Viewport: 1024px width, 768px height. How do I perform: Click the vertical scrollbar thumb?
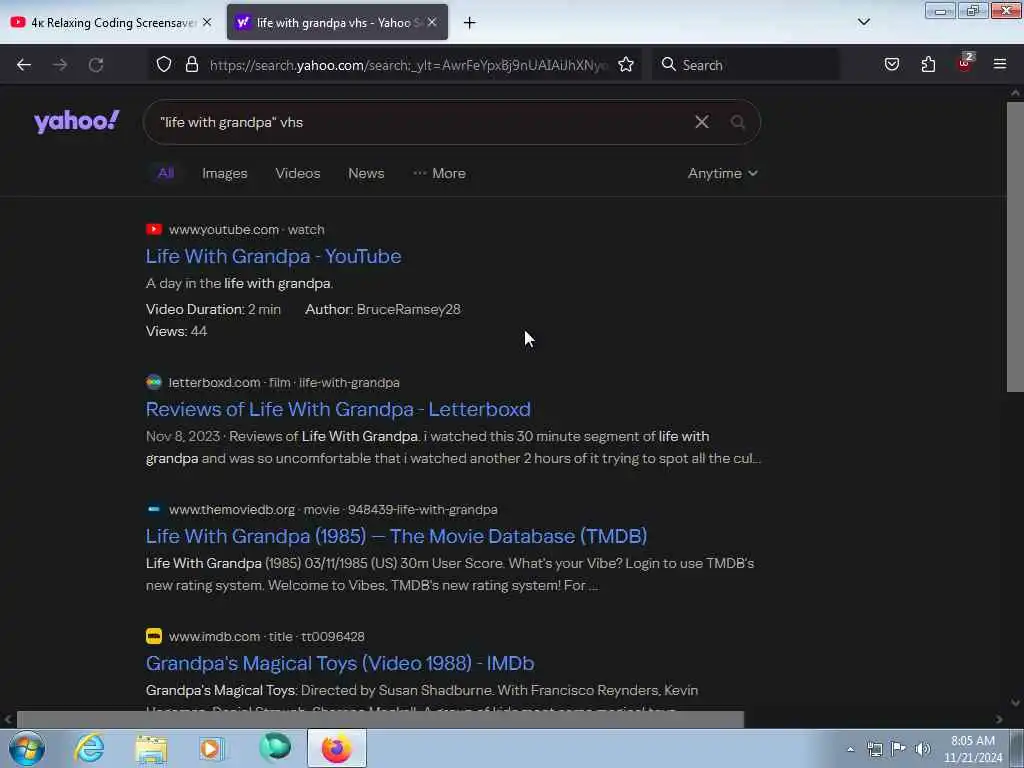click(x=1015, y=246)
